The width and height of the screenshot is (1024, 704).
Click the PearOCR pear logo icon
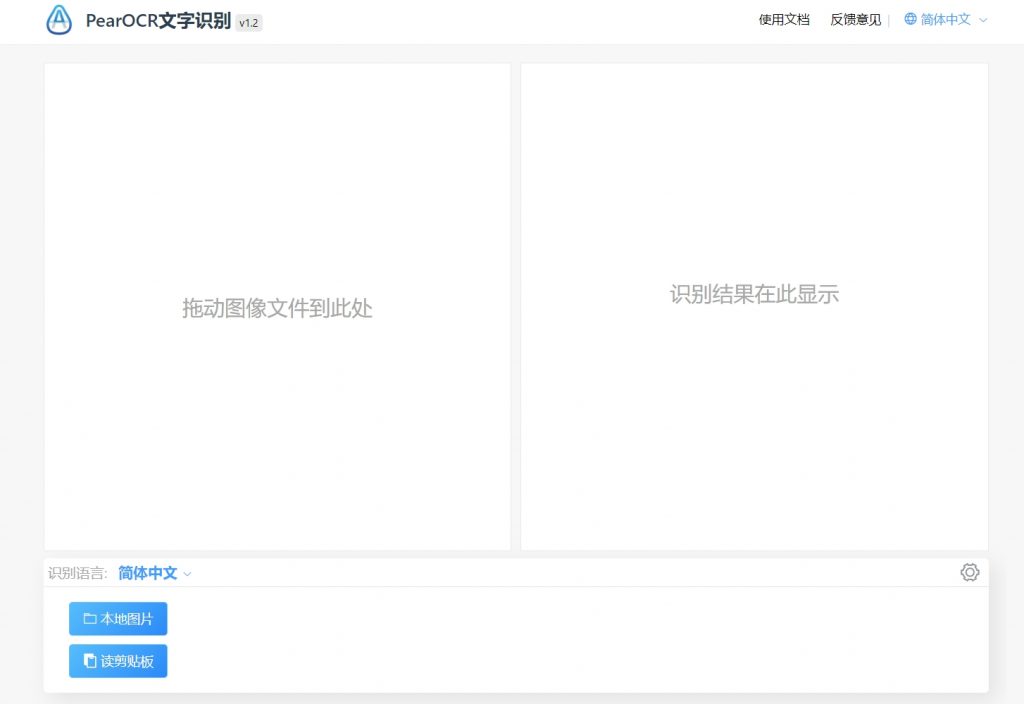tap(59, 20)
